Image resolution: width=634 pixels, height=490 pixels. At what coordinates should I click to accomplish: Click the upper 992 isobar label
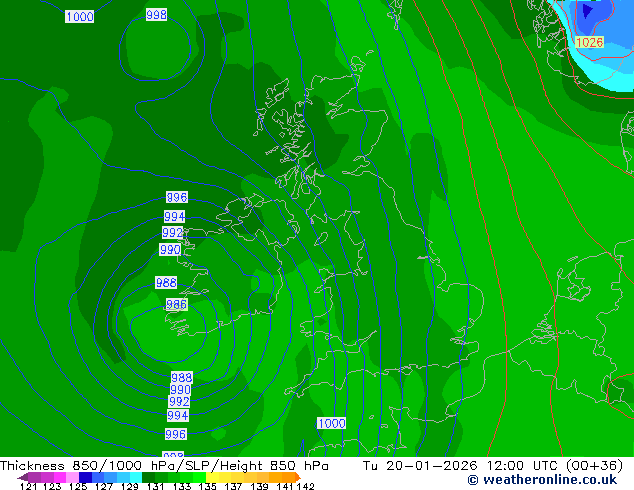click(x=173, y=232)
